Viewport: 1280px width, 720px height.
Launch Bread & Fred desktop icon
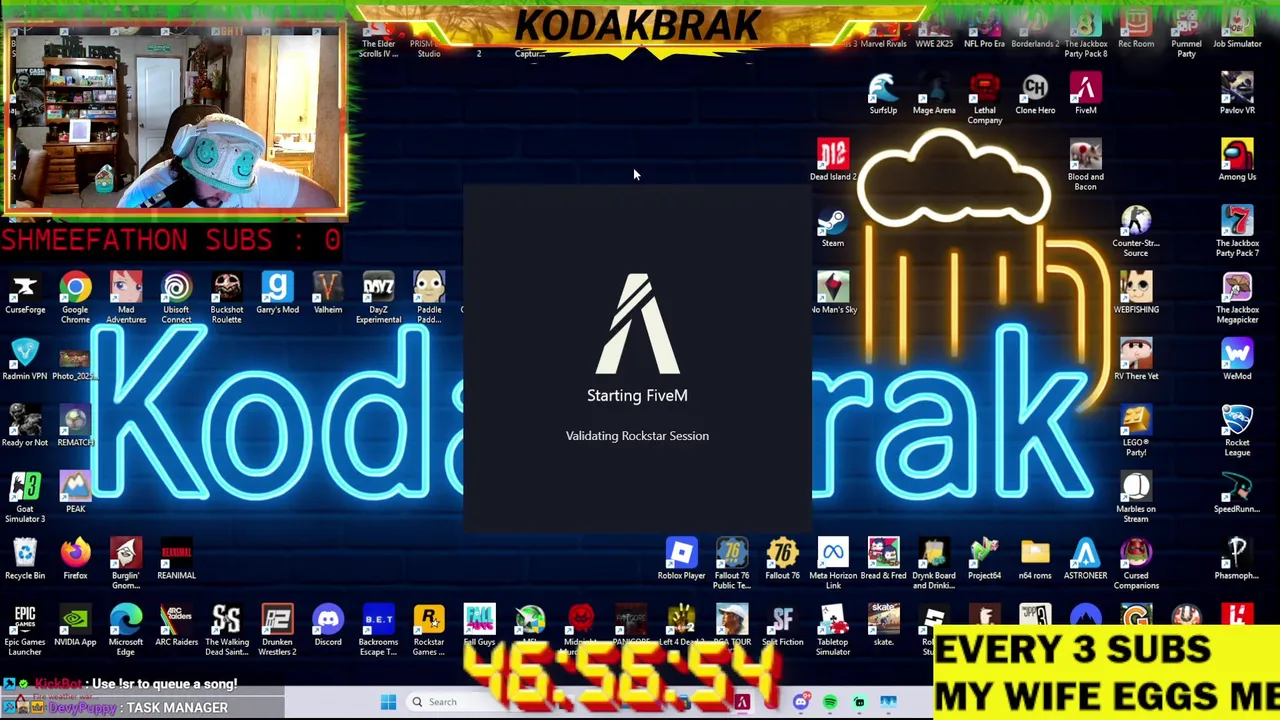(x=883, y=559)
